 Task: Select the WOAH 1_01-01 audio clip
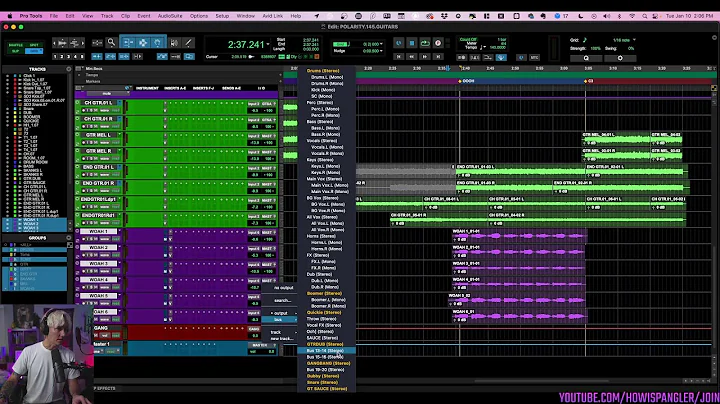pyautogui.click(x=519, y=235)
